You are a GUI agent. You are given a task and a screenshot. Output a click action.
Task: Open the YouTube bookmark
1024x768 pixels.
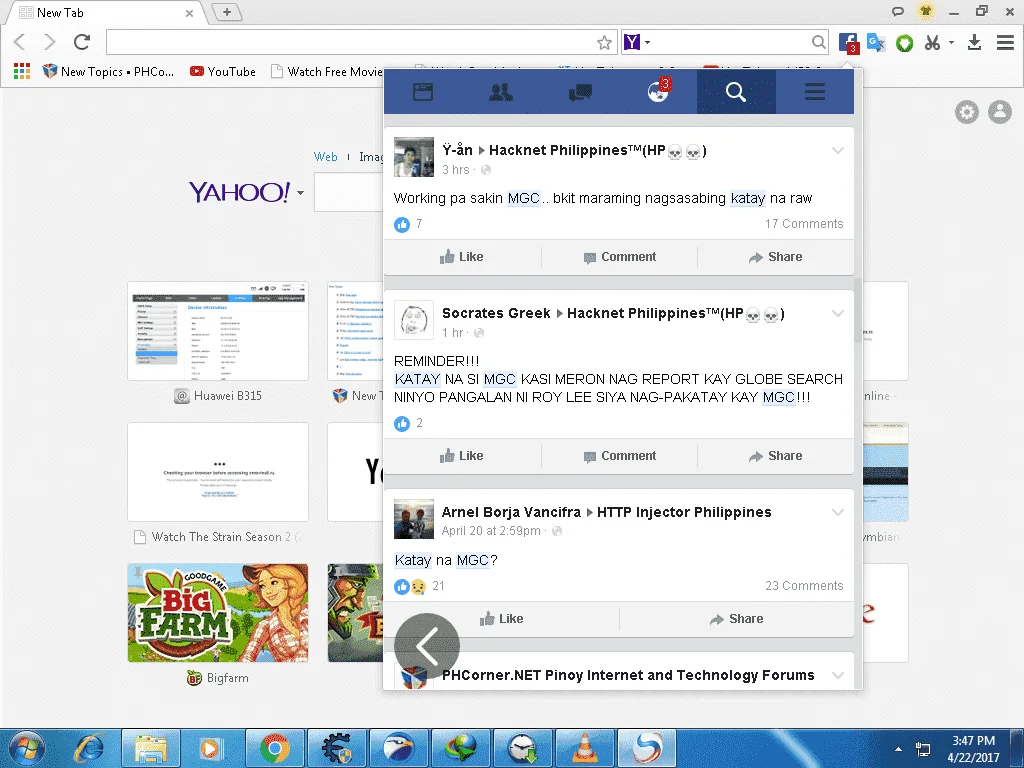(x=223, y=71)
